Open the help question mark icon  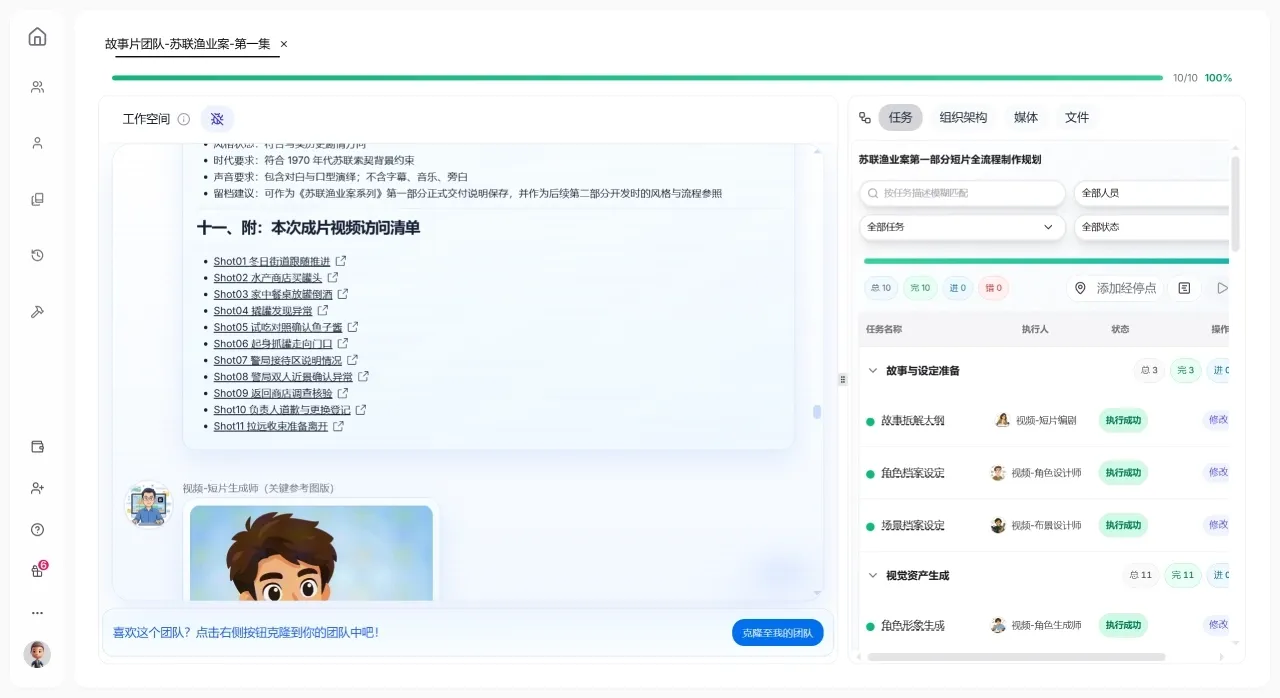point(37,530)
